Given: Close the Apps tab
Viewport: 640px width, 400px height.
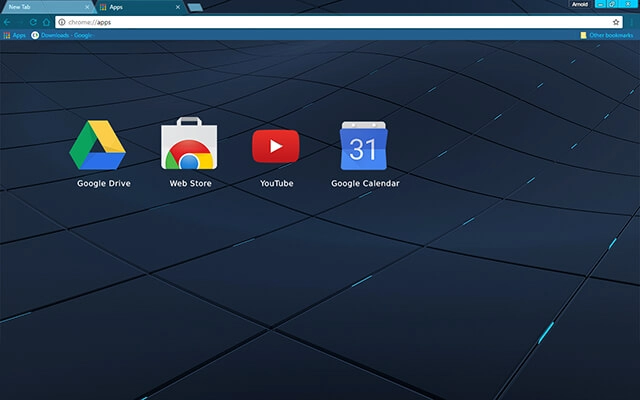Looking at the screenshot, I should click(x=178, y=7).
